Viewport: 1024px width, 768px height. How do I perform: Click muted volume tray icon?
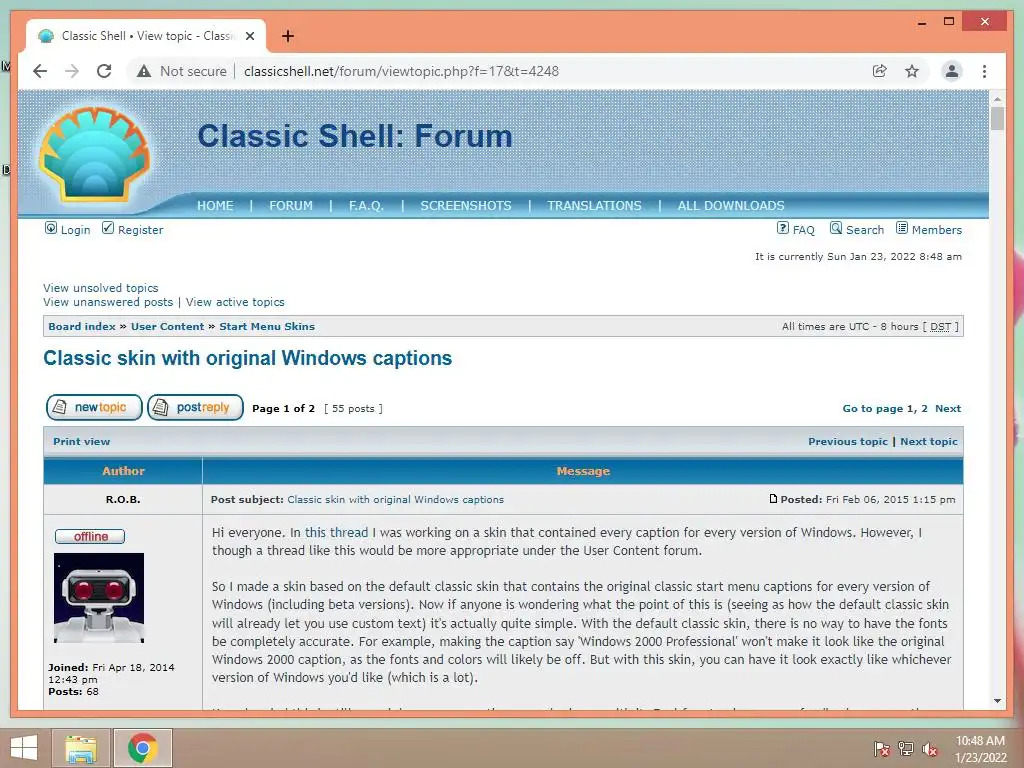coord(930,748)
